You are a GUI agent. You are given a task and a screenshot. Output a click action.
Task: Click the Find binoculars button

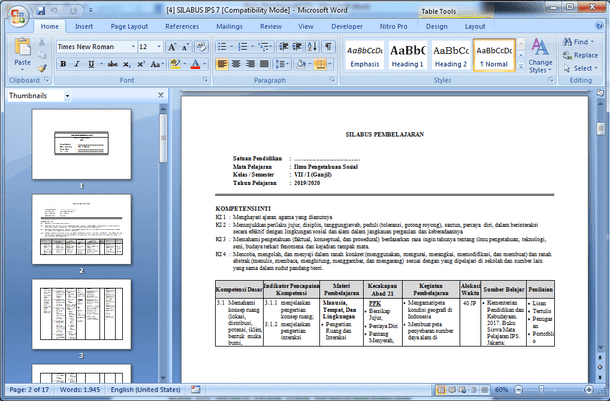coord(578,42)
